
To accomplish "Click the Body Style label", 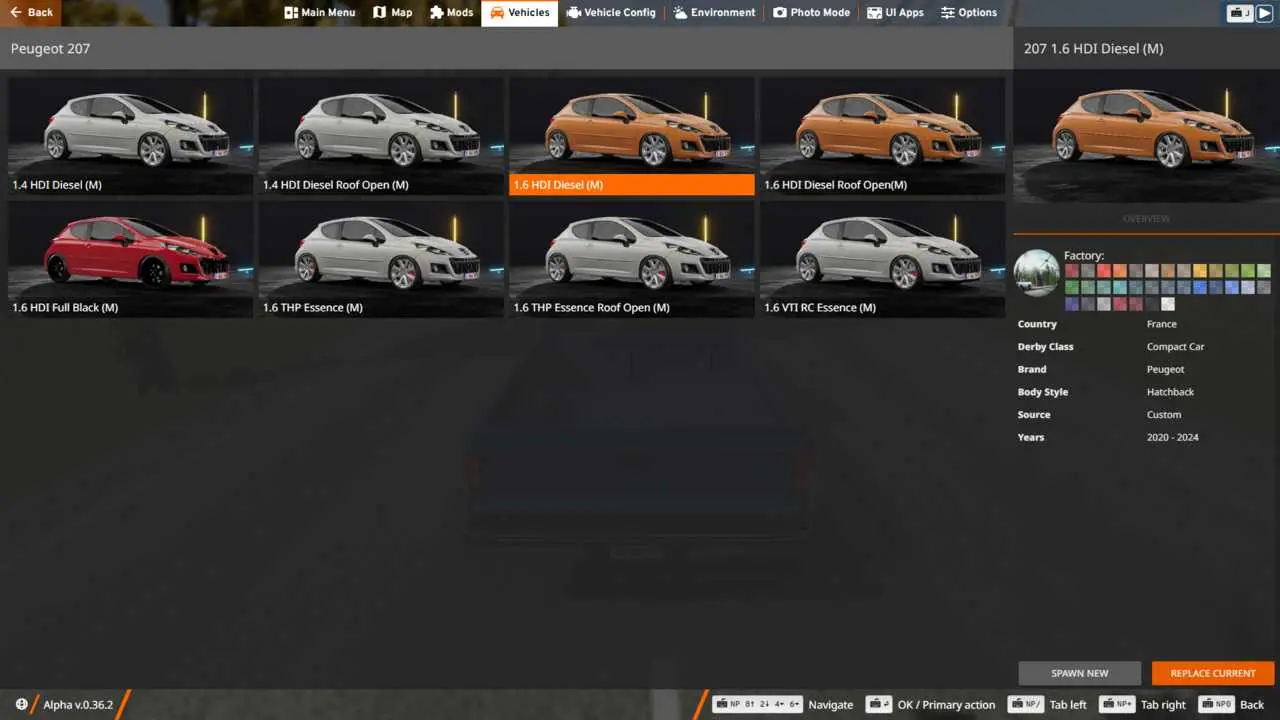I will pos(1043,392).
